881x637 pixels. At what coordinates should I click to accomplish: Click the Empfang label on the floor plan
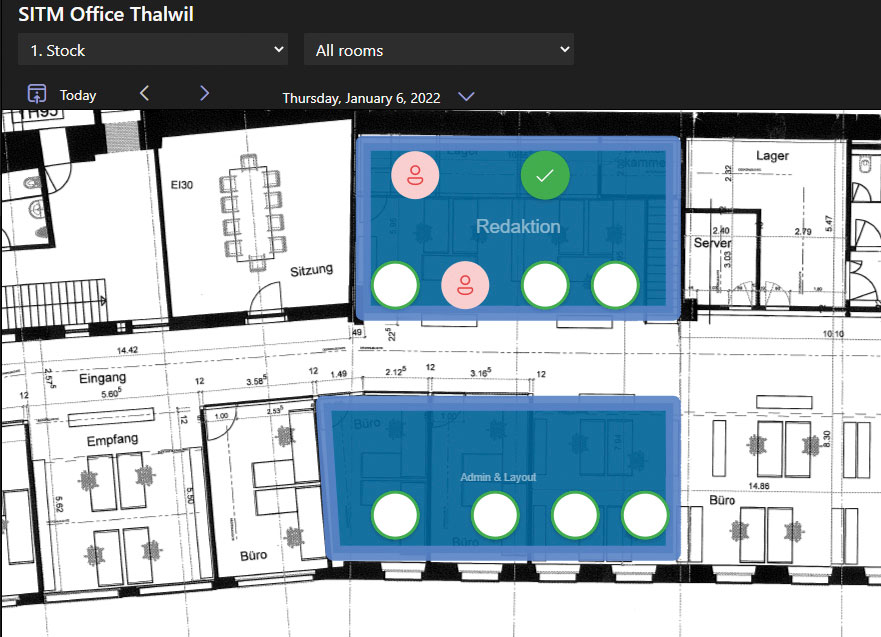coord(112,439)
